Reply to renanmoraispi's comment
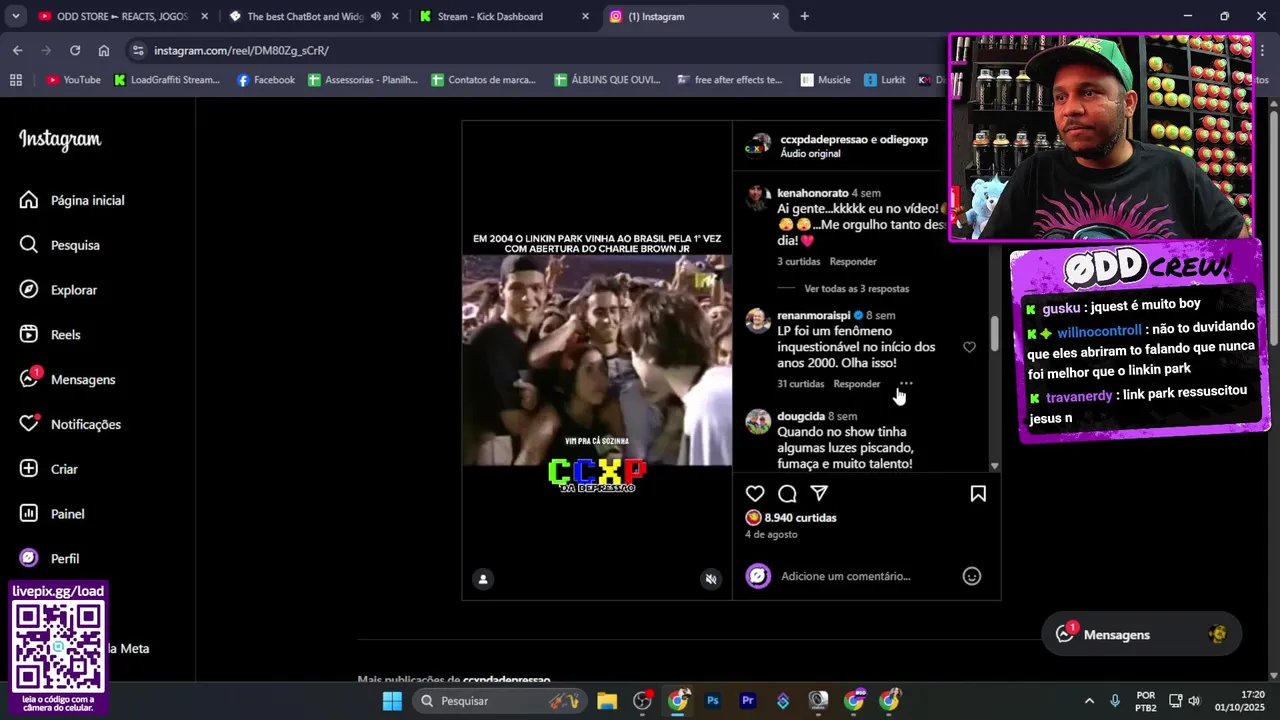1280x720 pixels. click(x=857, y=384)
